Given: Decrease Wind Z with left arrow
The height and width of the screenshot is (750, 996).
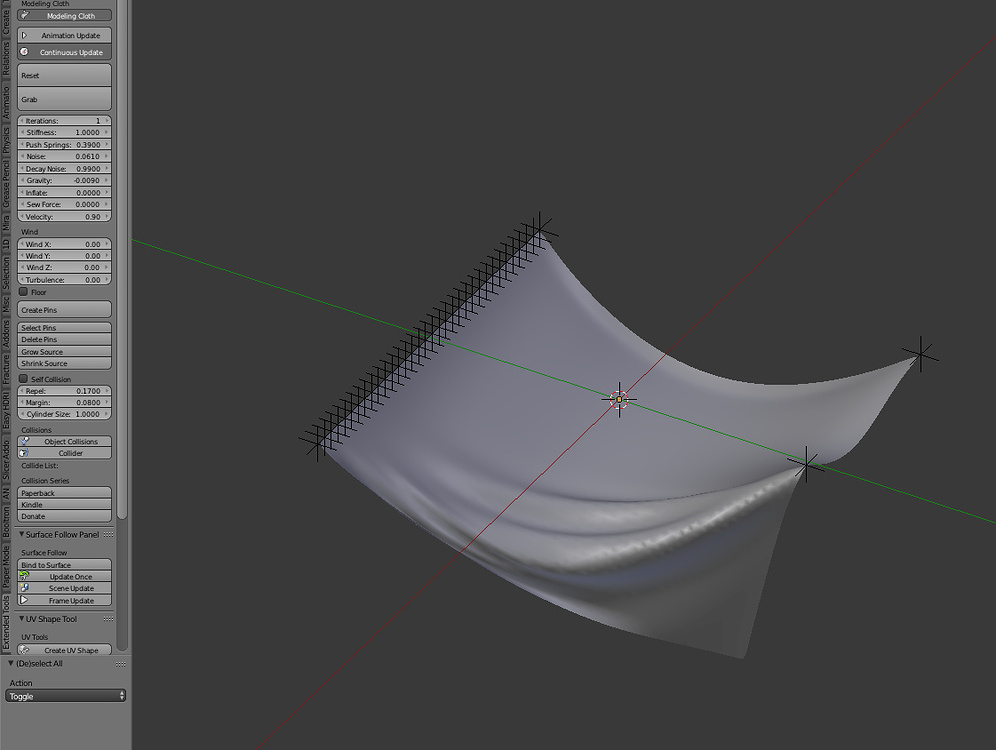Looking at the screenshot, I should (x=22, y=267).
